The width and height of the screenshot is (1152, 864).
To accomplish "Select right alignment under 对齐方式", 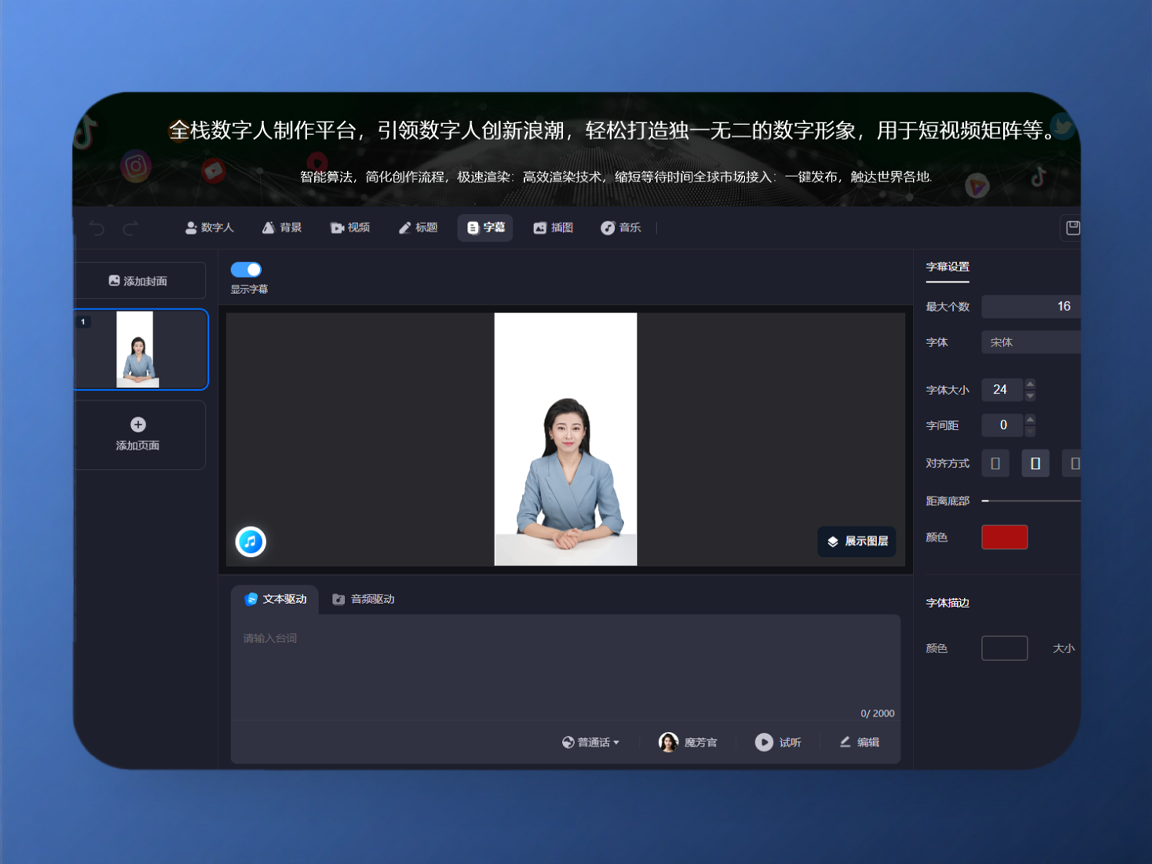I will point(1075,463).
